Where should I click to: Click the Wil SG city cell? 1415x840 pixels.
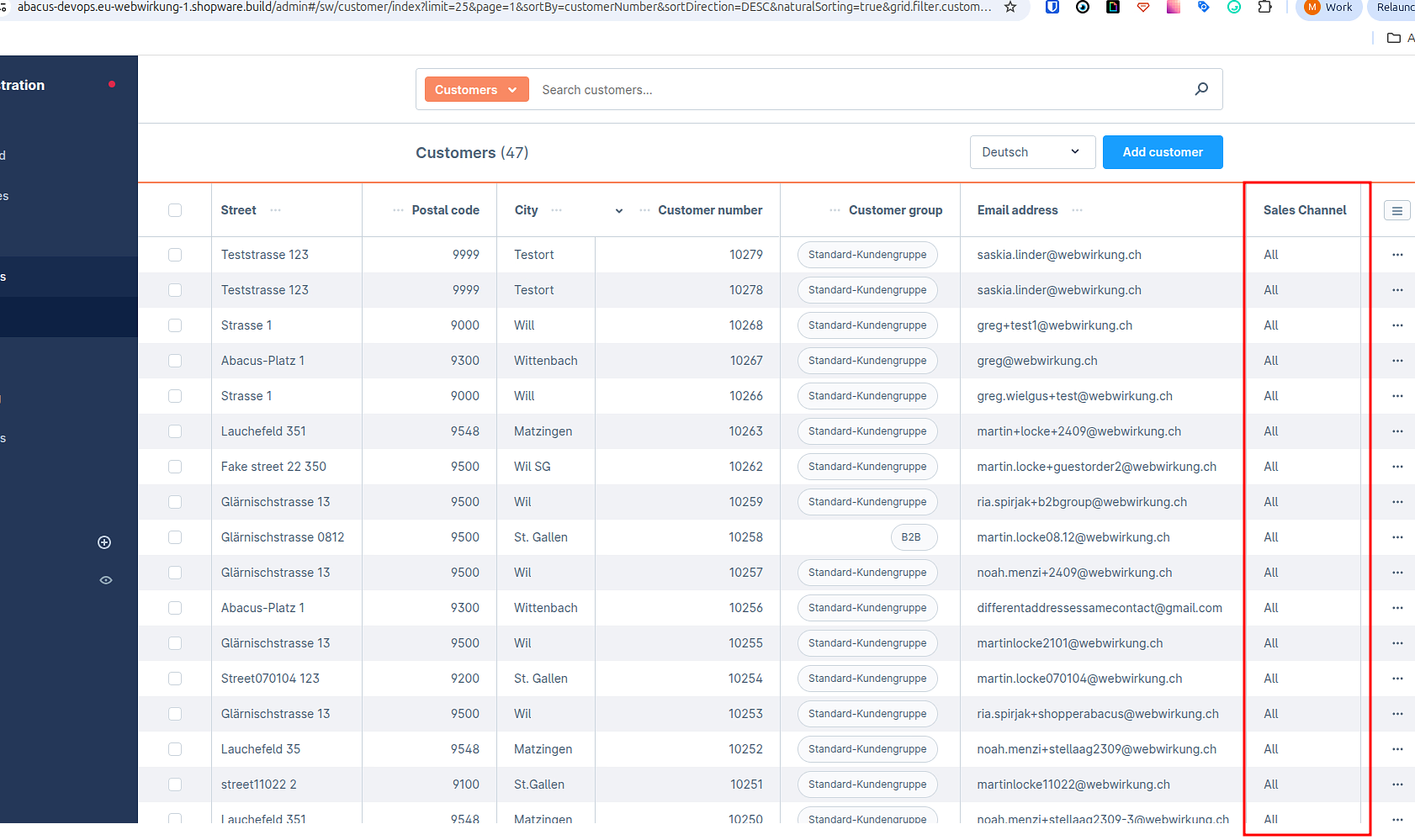click(x=533, y=467)
